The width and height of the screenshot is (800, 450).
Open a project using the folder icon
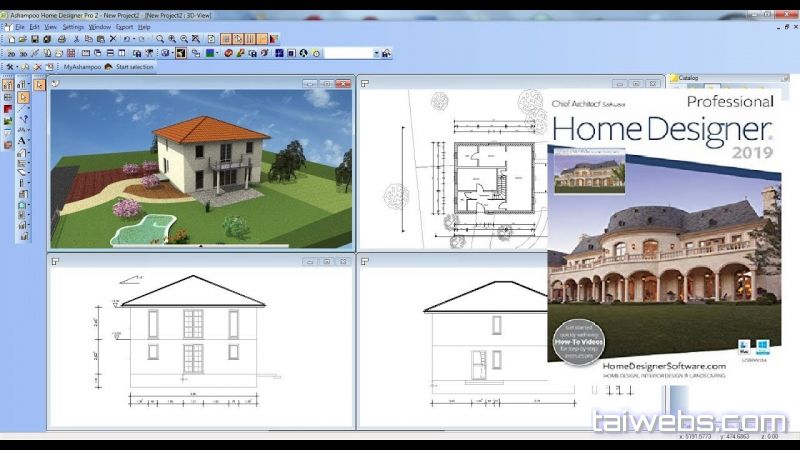[x=22, y=39]
